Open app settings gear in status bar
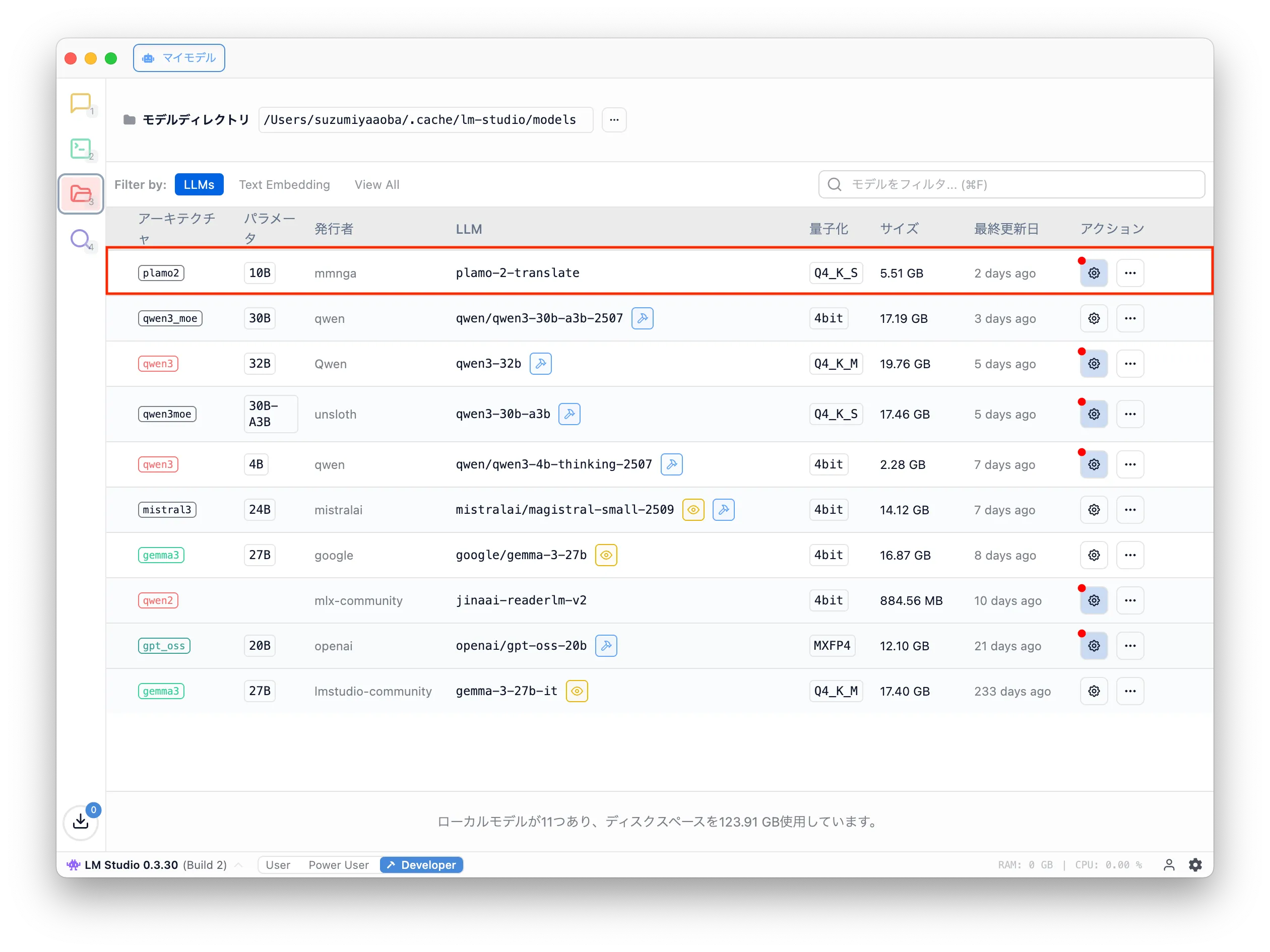The image size is (1270, 952). click(x=1195, y=865)
